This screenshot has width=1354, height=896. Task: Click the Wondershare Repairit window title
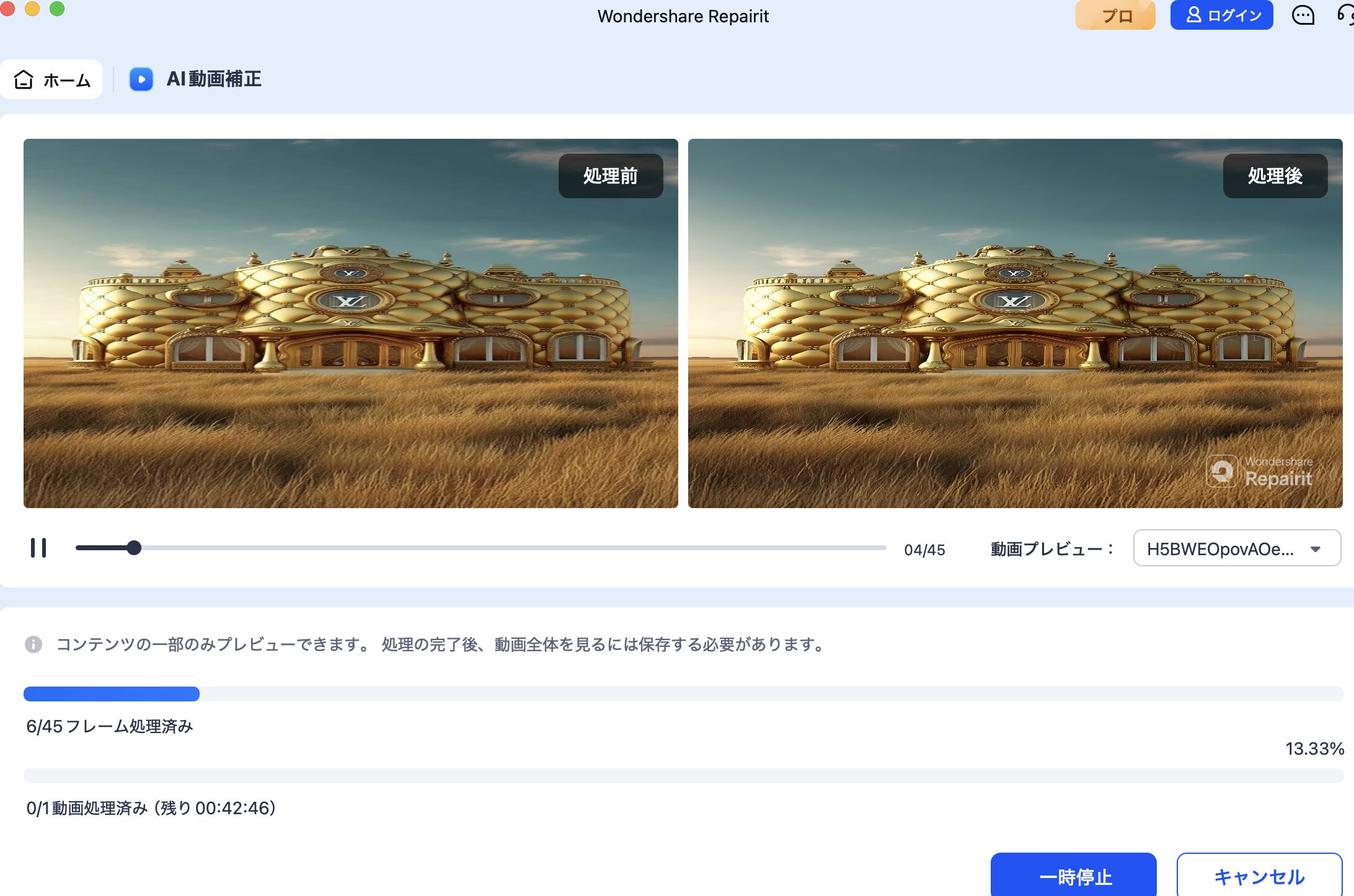(x=683, y=16)
